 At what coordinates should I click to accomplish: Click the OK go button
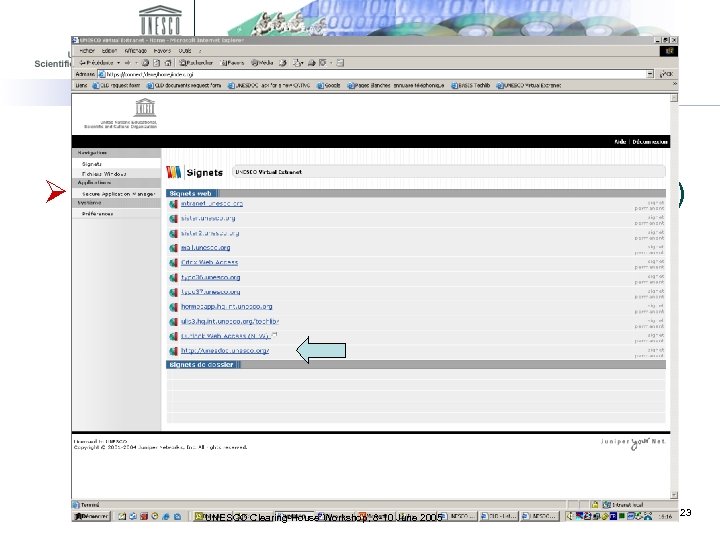tap(666, 74)
